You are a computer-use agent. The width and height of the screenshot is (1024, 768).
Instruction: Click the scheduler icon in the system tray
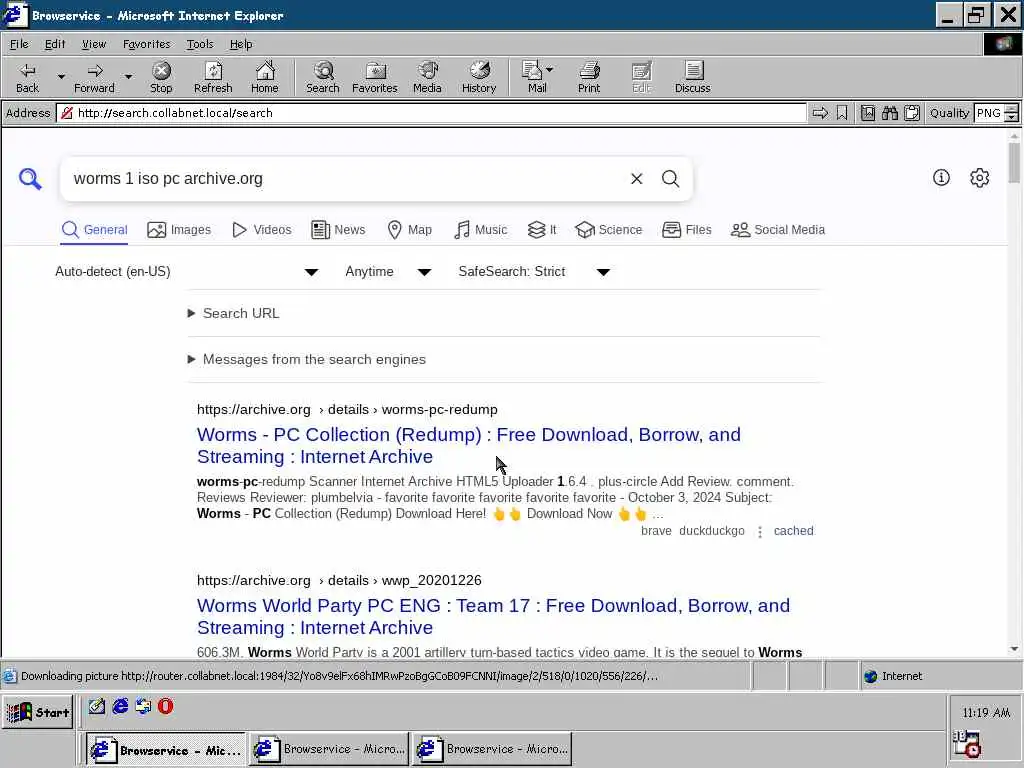pyautogui.click(x=967, y=744)
